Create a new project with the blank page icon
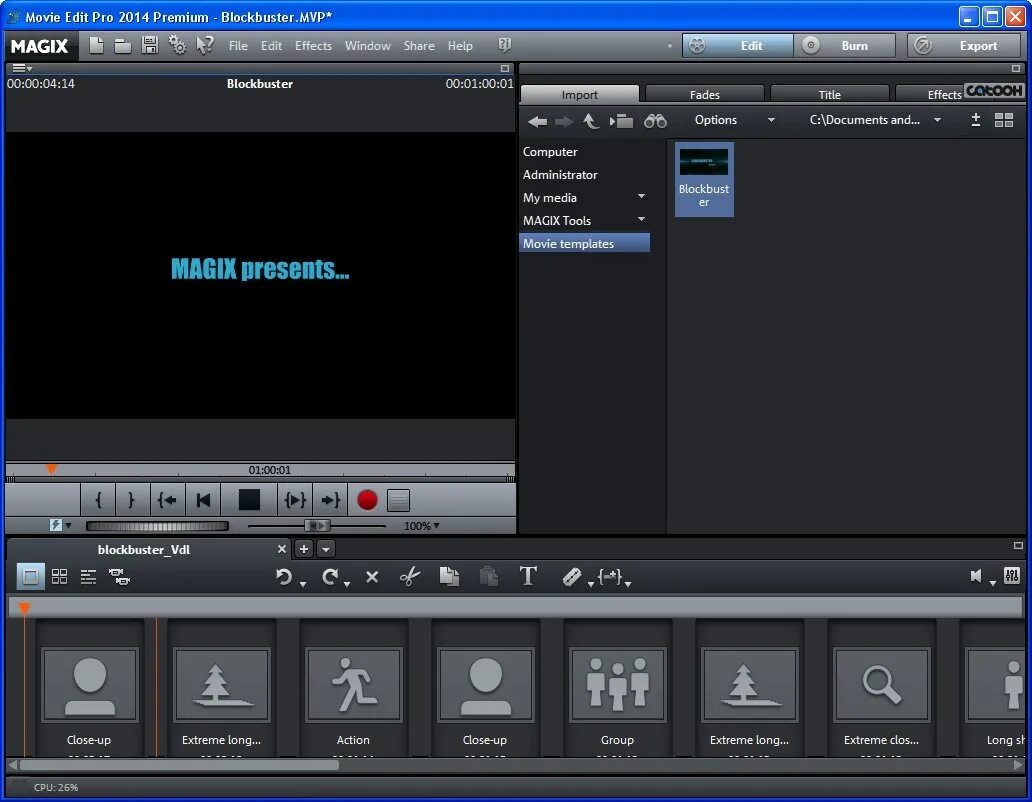The image size is (1032, 802). click(x=96, y=45)
